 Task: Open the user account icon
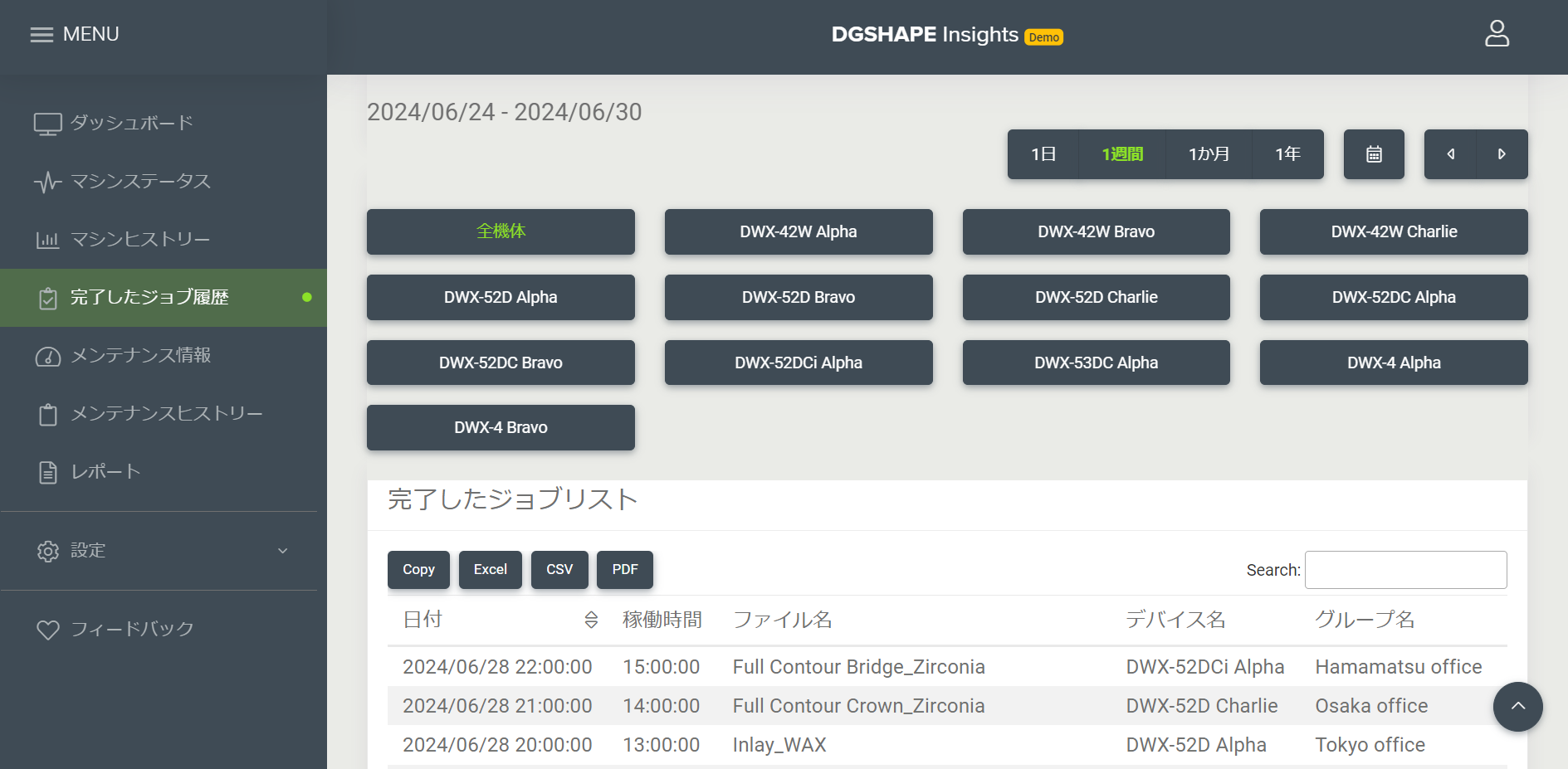[1497, 34]
